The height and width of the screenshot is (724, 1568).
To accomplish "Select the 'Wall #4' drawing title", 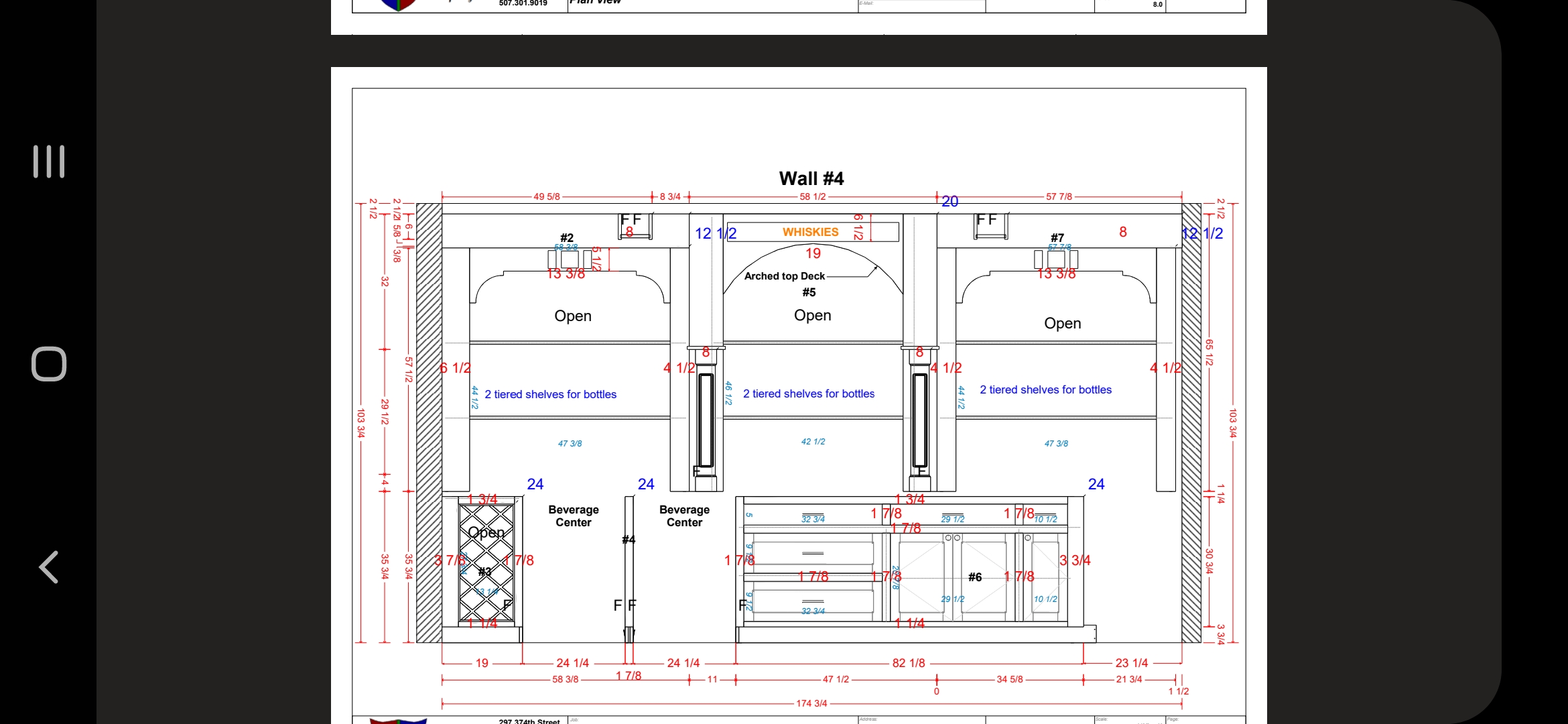I will click(x=811, y=178).
